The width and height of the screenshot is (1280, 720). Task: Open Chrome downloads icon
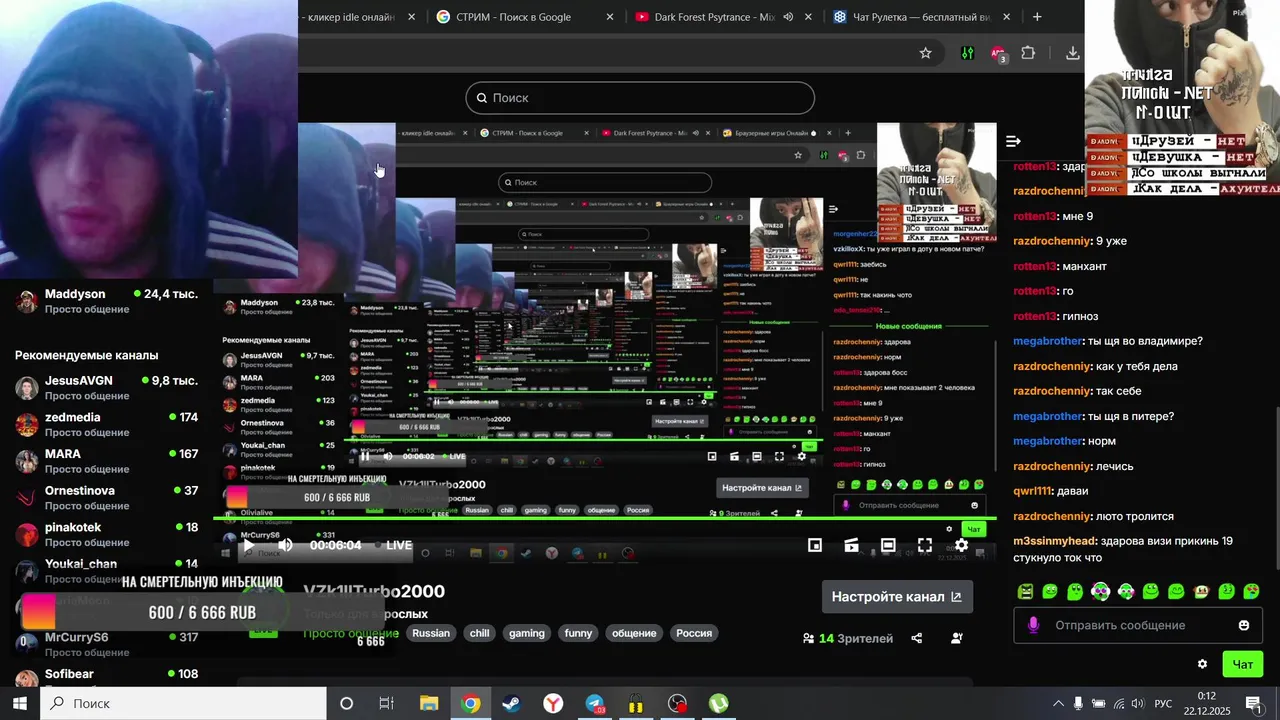[x=1073, y=53]
